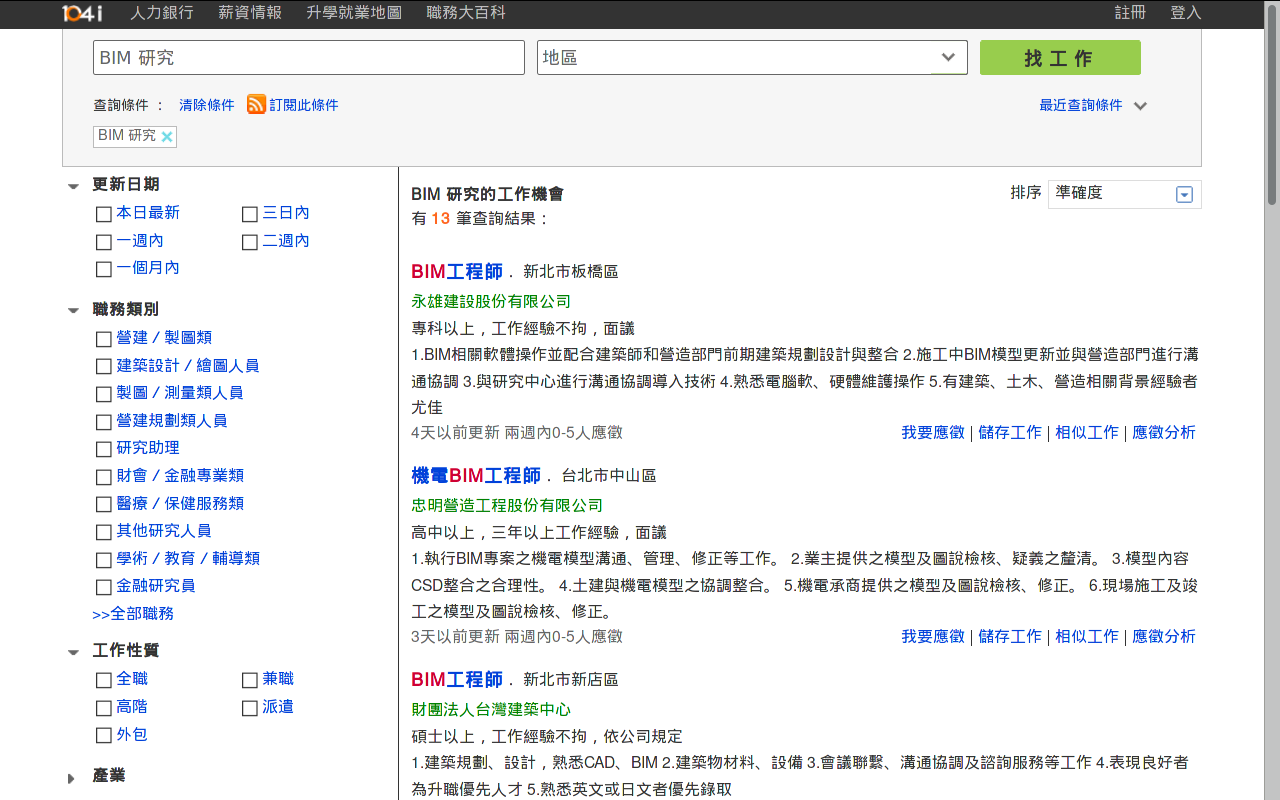Image resolution: width=1280 pixels, height=800 pixels.
Task: Check the 一週內 checkbox
Action: point(104,242)
